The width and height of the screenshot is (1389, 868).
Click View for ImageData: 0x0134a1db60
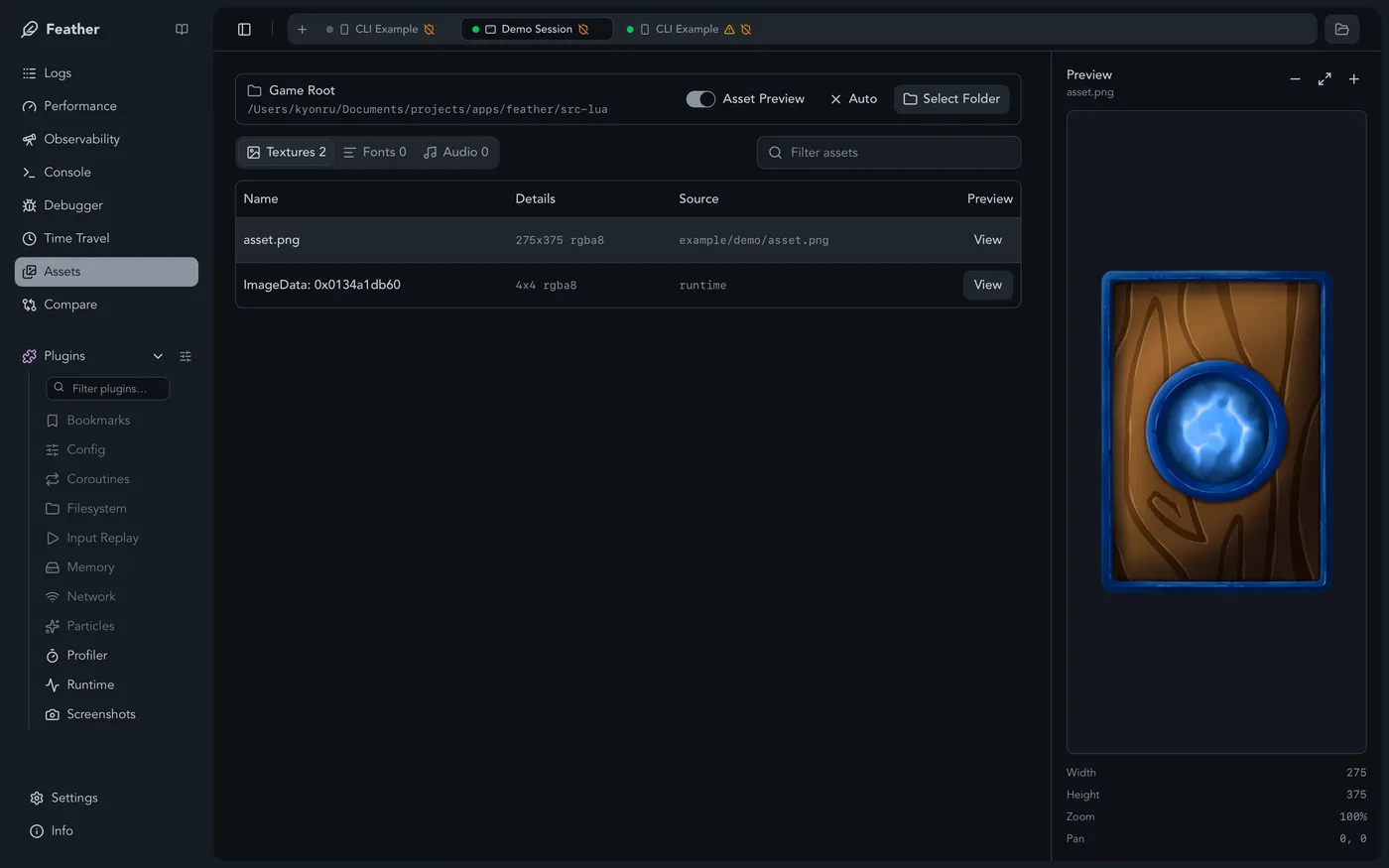point(987,285)
